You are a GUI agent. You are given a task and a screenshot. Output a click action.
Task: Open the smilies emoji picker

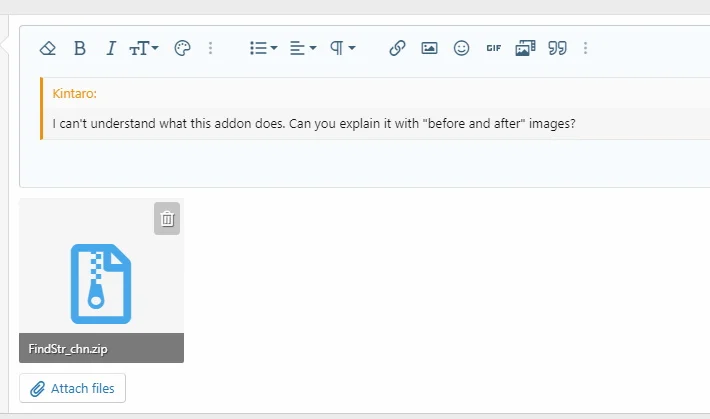(x=461, y=48)
